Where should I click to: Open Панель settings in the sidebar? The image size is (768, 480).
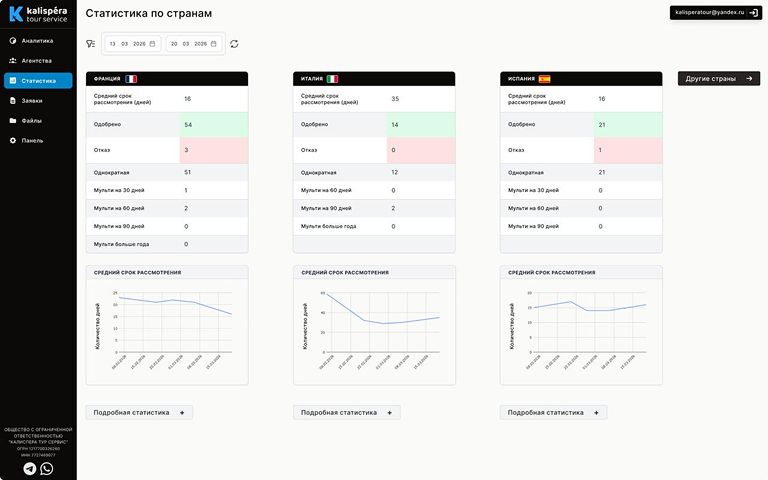point(38,141)
